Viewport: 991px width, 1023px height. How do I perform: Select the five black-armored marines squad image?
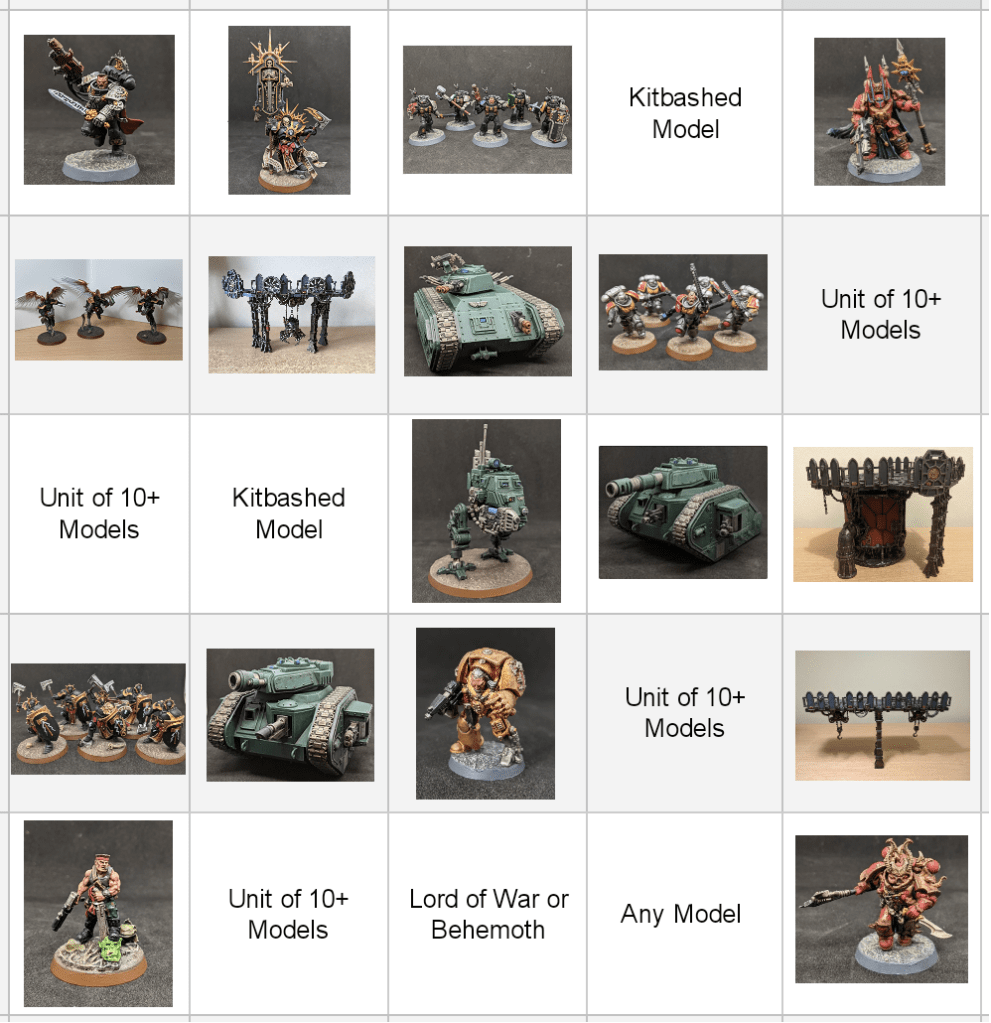point(487,110)
